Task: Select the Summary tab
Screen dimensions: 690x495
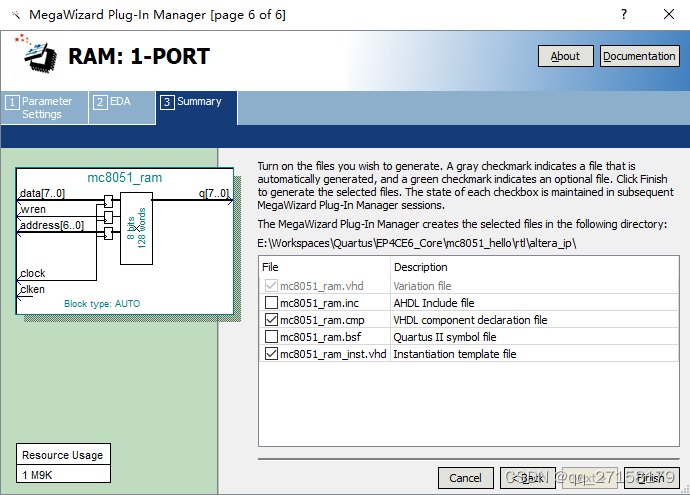Action: pyautogui.click(x=196, y=108)
